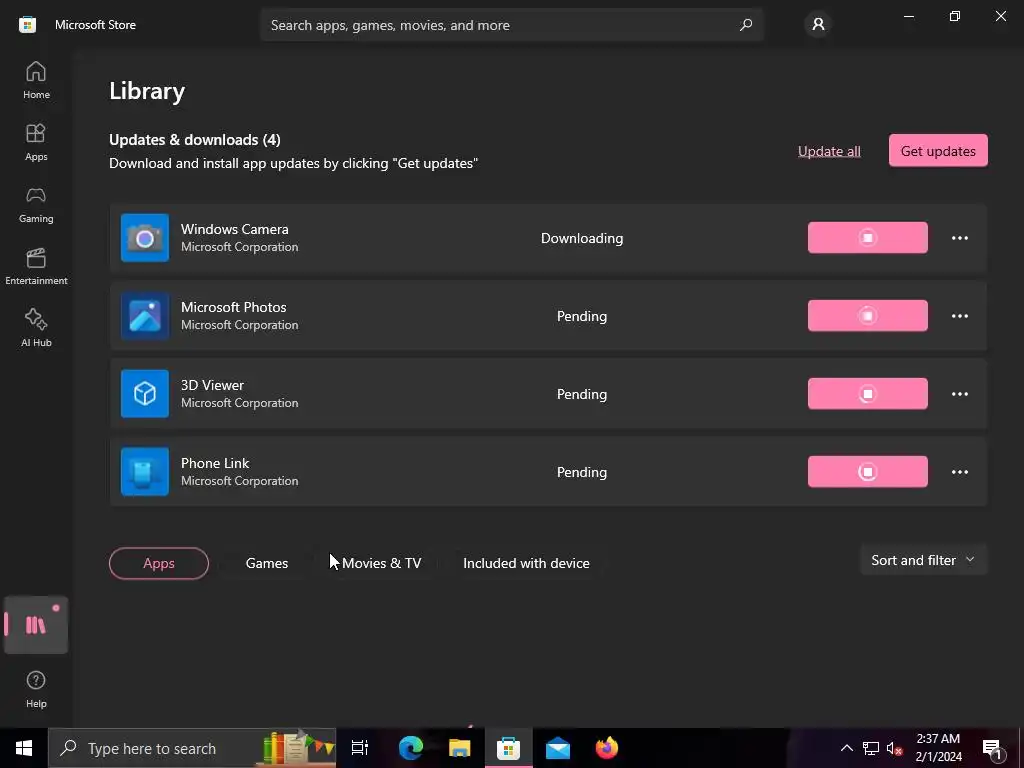Open more options for 3D Viewer
Image resolution: width=1024 pixels, height=768 pixels.
[x=959, y=394]
